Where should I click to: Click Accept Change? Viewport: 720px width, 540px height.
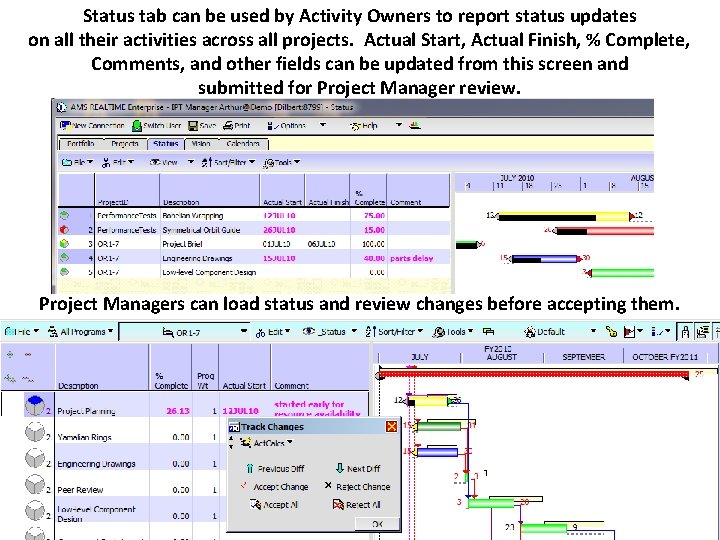coord(275,487)
